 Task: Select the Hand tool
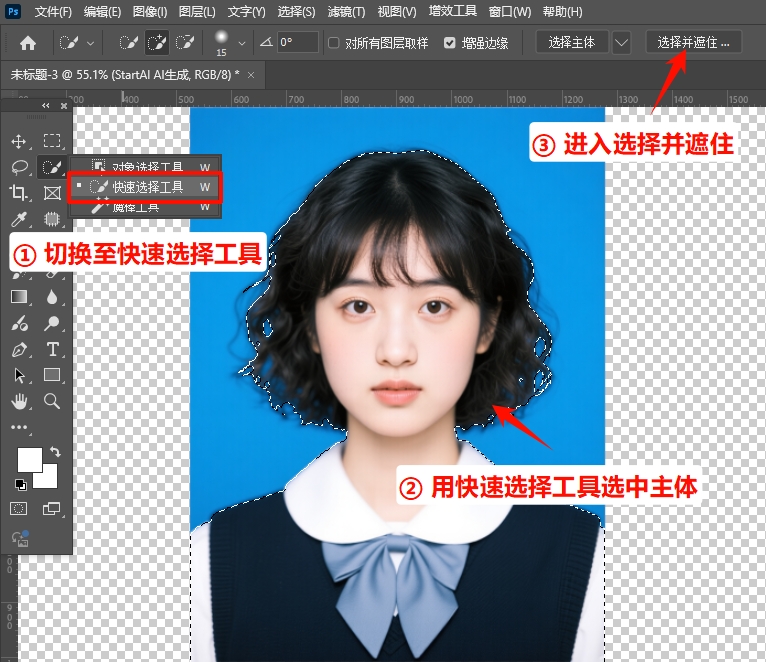[x=19, y=402]
